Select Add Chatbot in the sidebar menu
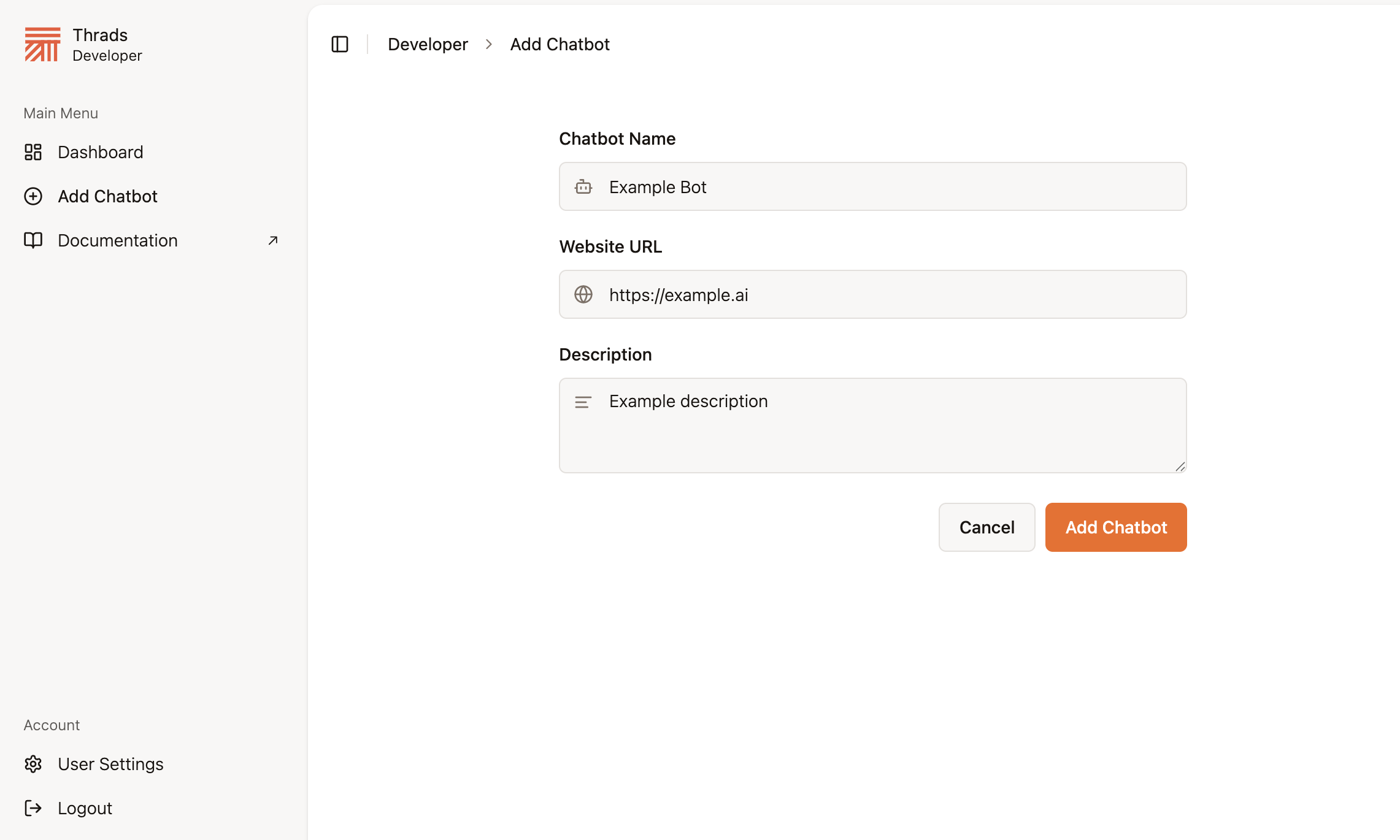The width and height of the screenshot is (1400, 840). tap(108, 196)
